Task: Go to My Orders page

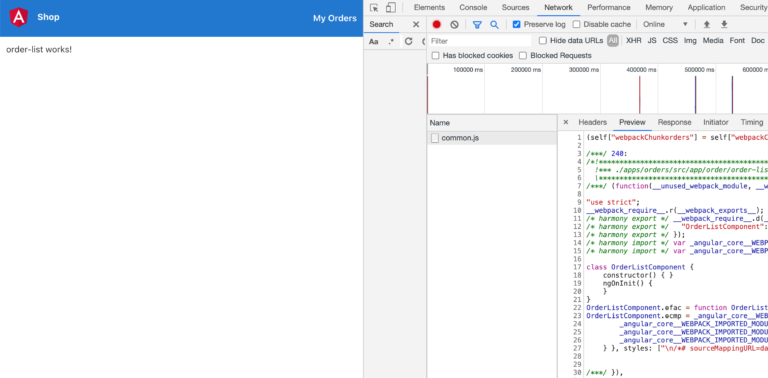Action: [335, 18]
